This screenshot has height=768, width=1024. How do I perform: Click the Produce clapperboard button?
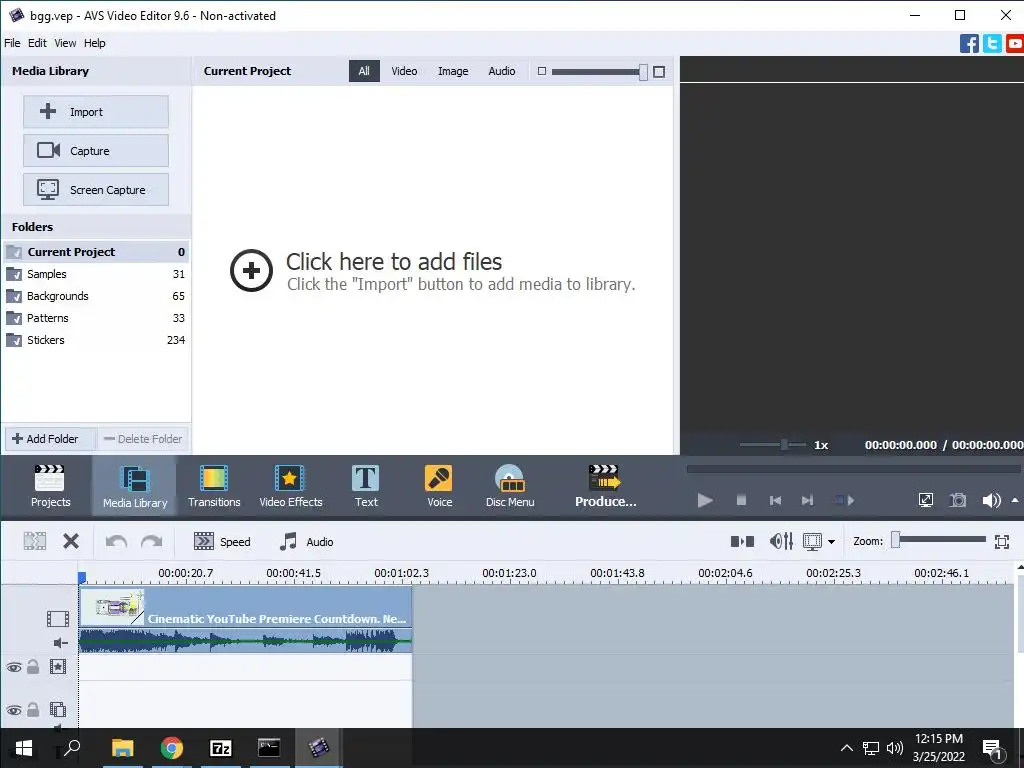click(605, 486)
